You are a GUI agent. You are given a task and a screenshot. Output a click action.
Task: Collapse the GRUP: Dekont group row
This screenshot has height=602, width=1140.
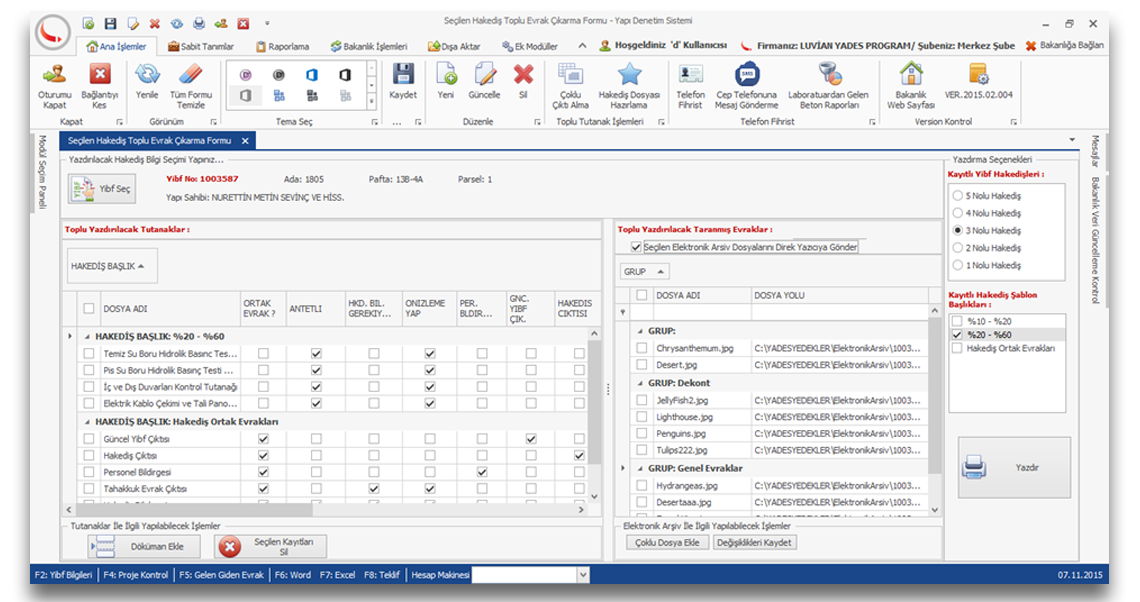pyautogui.click(x=639, y=382)
